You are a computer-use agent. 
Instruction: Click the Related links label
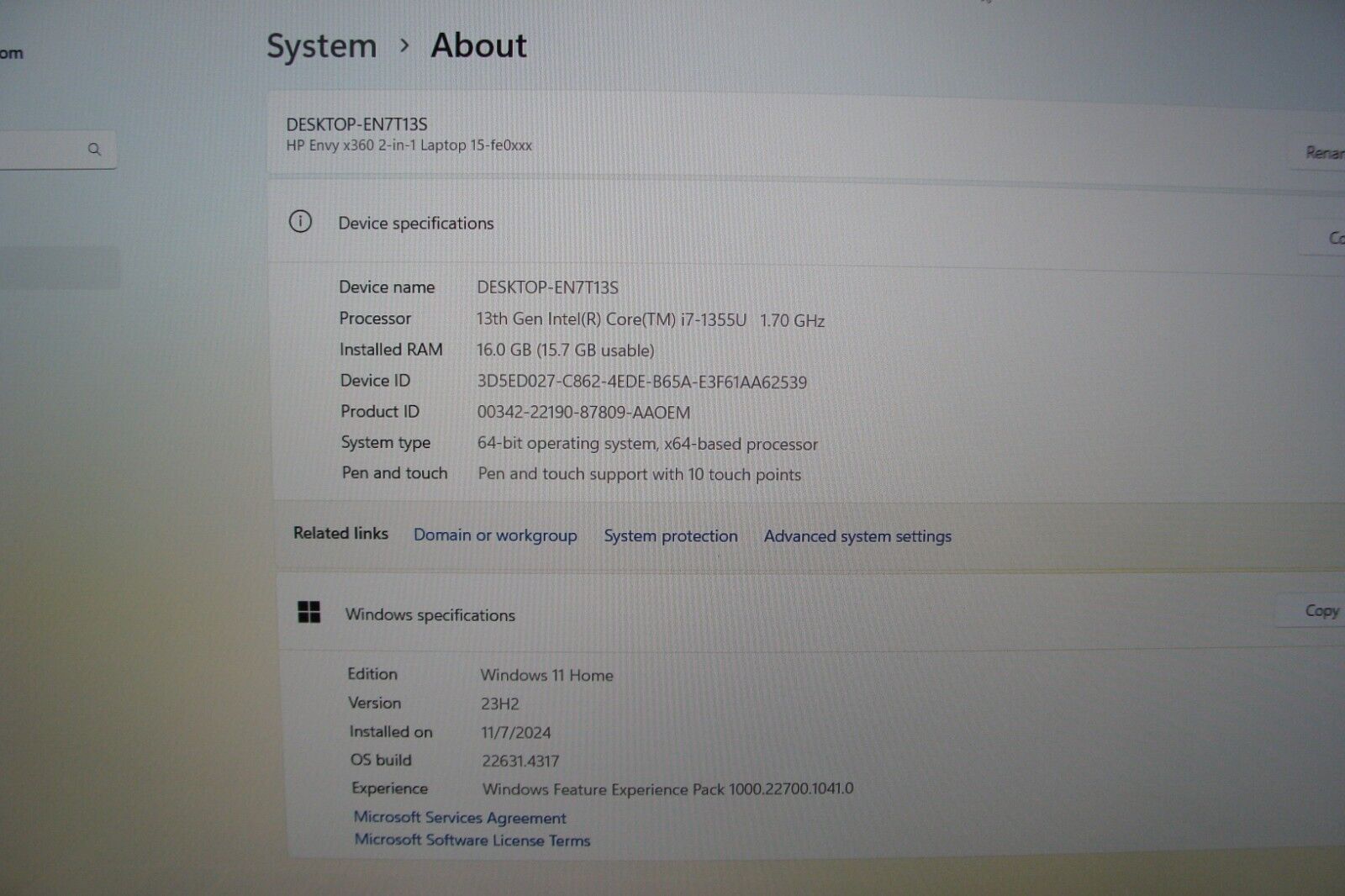click(340, 533)
